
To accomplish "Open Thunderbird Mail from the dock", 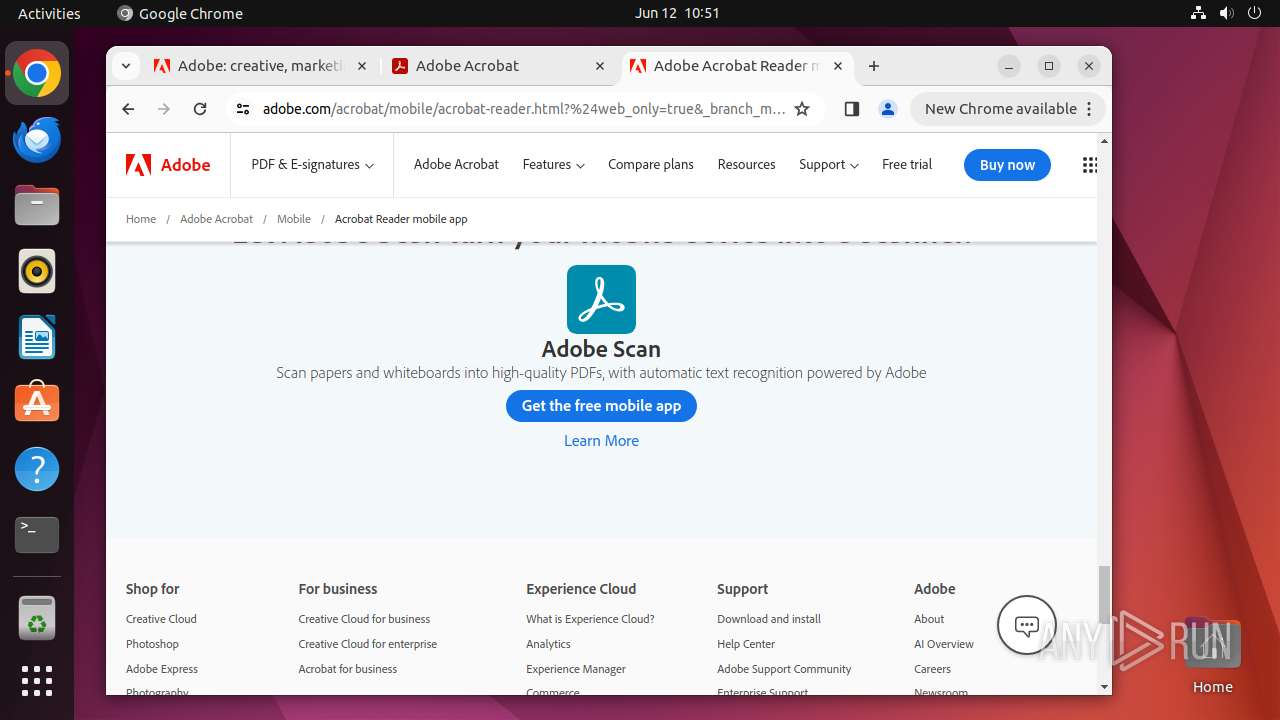I will [37, 139].
